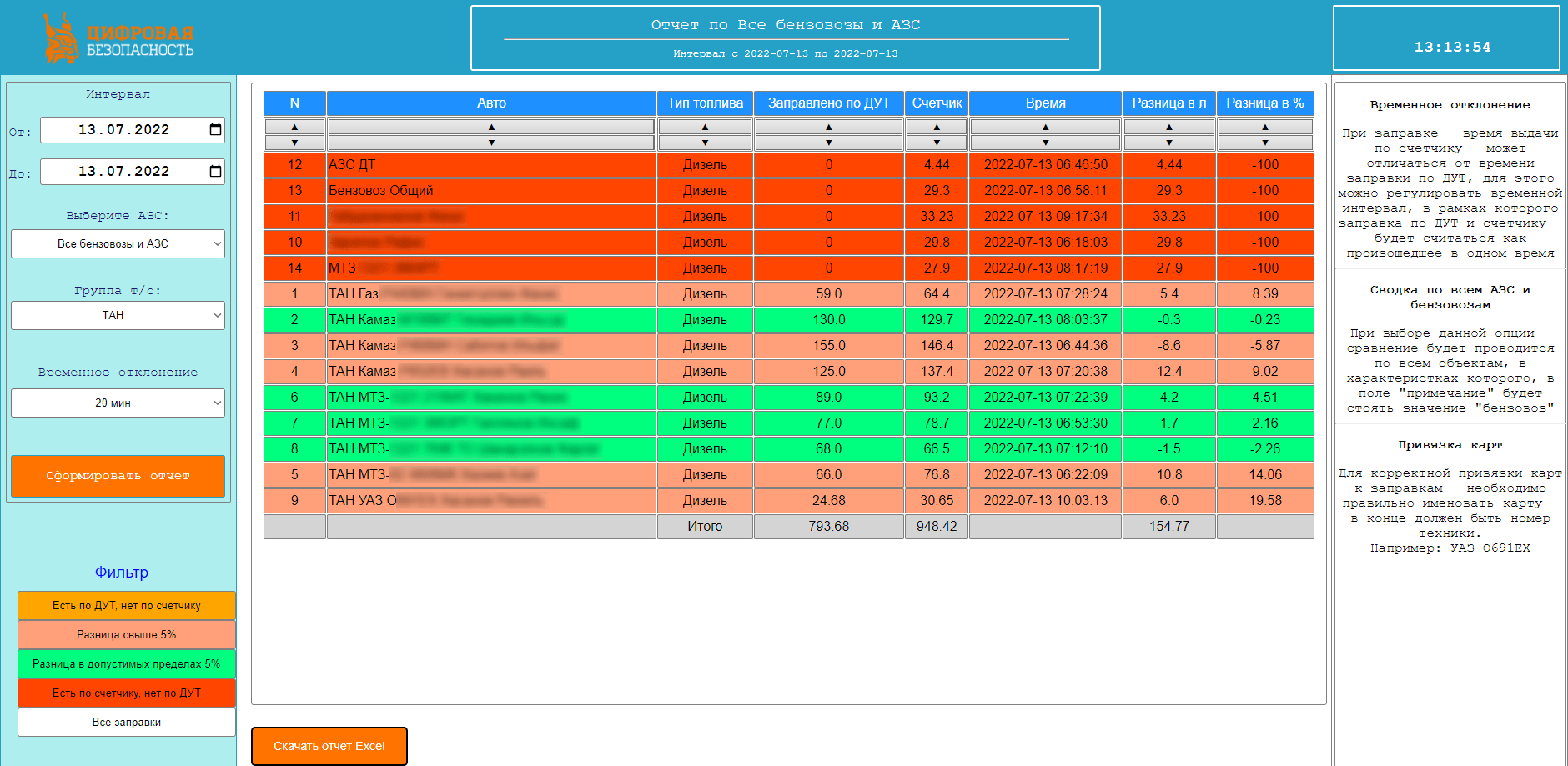The image size is (1568, 766).
Task: Click the Сформировать отчет button
Action: [x=118, y=476]
